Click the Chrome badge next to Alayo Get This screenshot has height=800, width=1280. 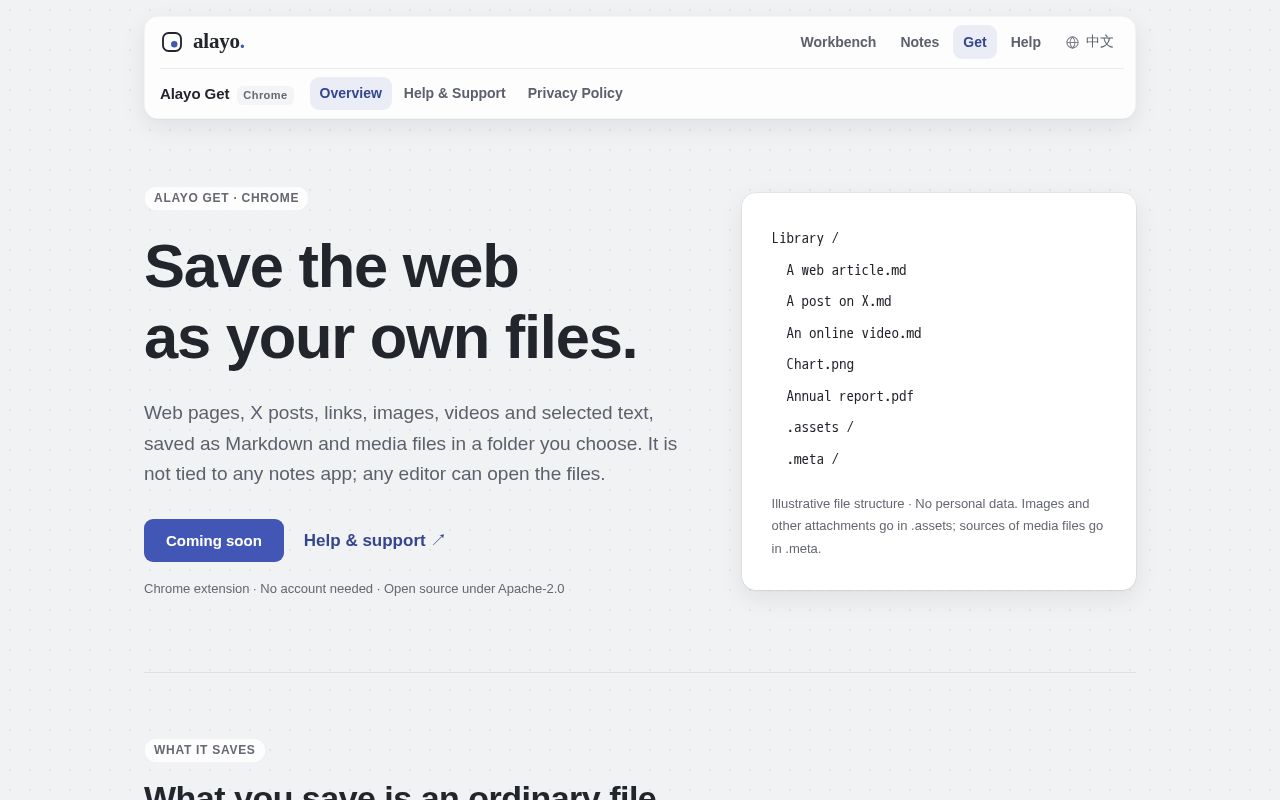(x=265, y=95)
